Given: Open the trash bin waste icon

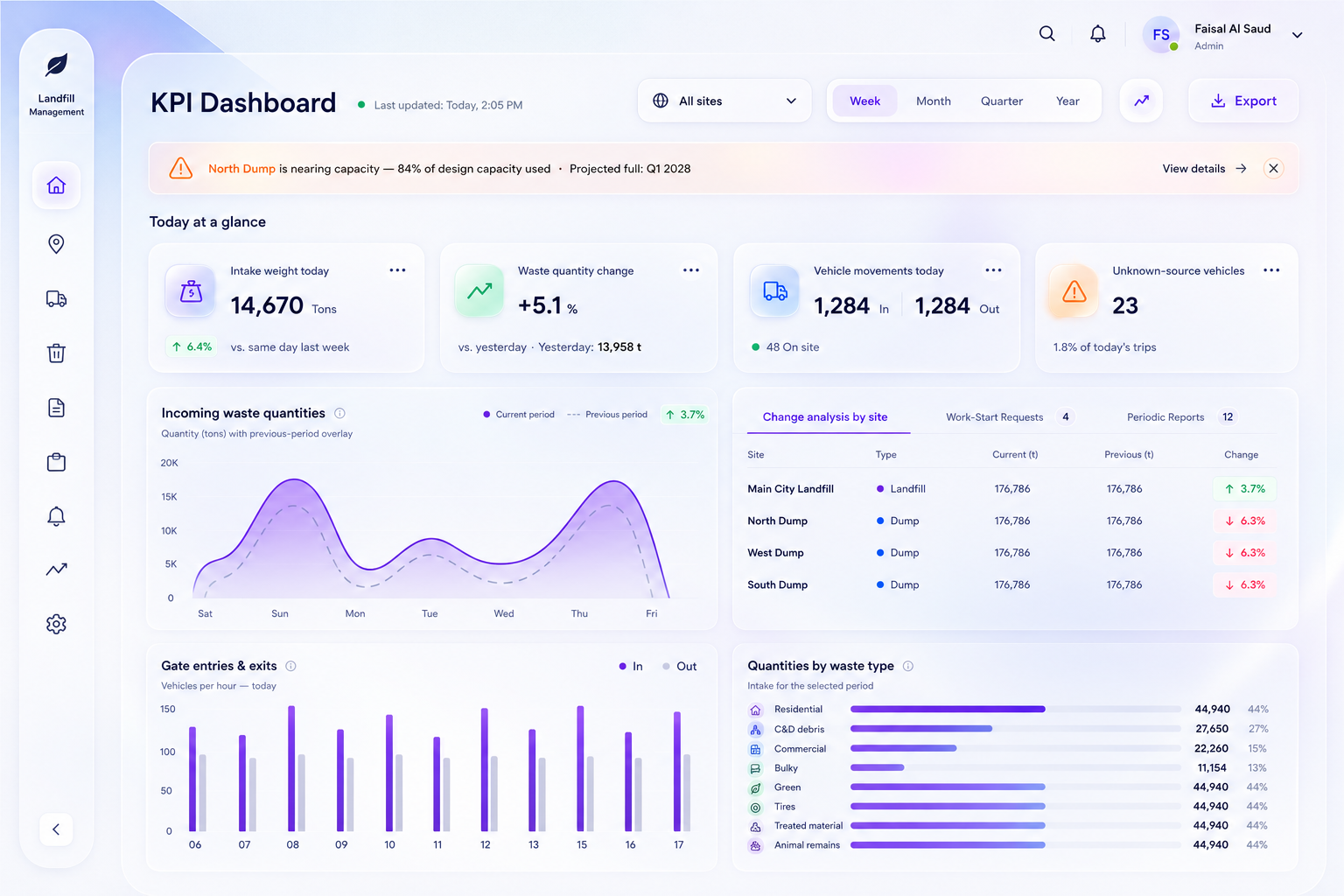Looking at the screenshot, I should 56,353.
